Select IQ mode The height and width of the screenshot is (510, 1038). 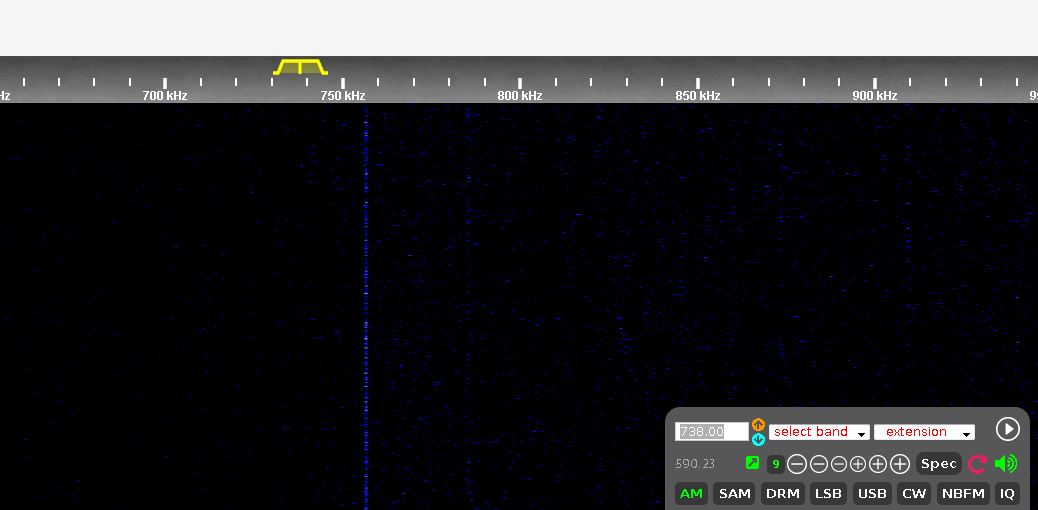point(1007,493)
